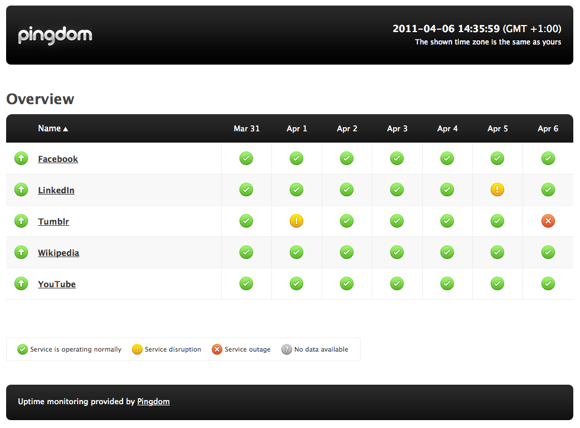580x428 pixels.
Task: Click the Apr 2 column header
Action: (347, 129)
